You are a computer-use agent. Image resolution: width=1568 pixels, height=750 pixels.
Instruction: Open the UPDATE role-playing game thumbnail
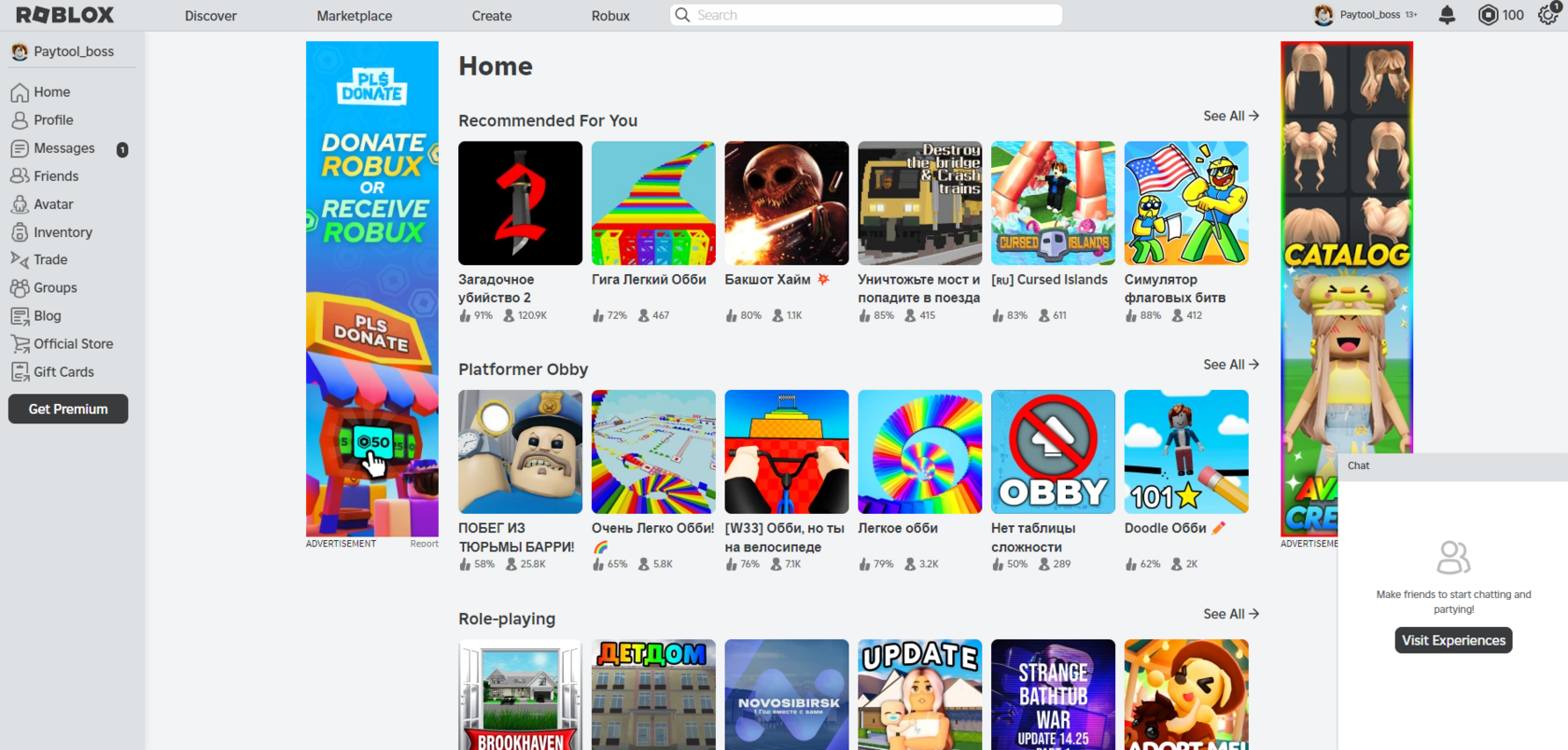[x=919, y=695]
